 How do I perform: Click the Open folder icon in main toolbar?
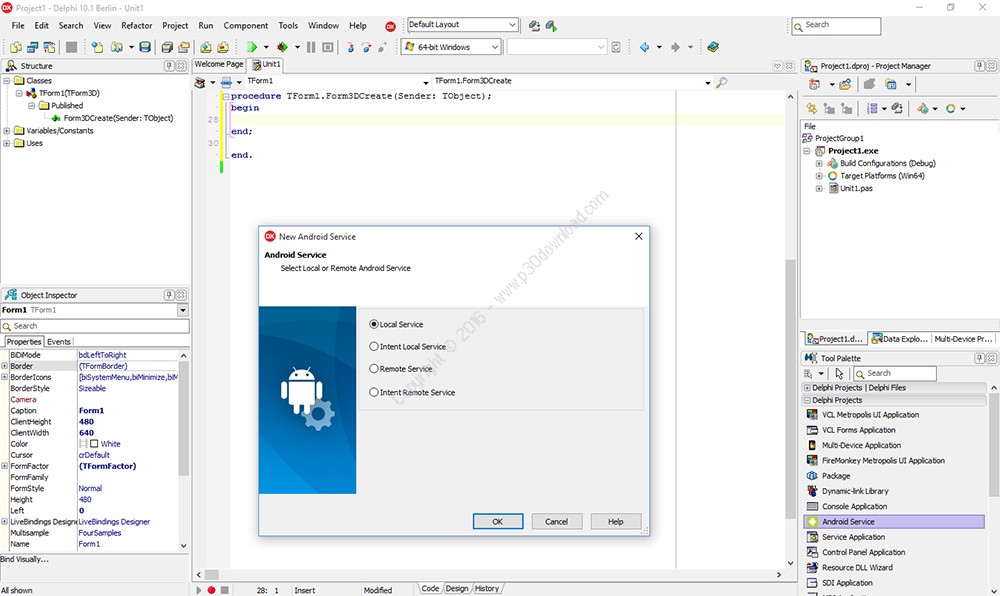116,47
